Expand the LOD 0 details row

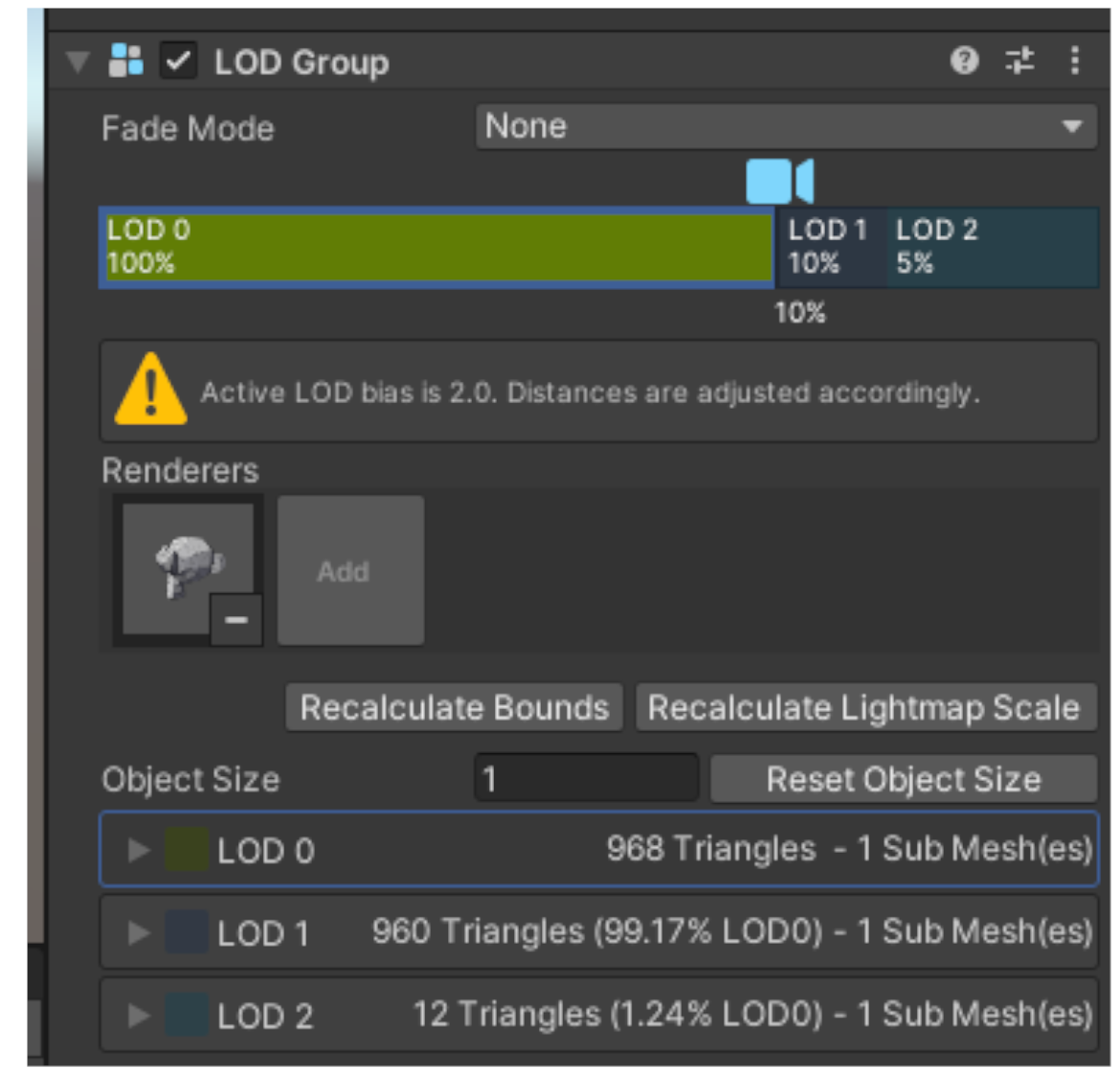point(140,850)
